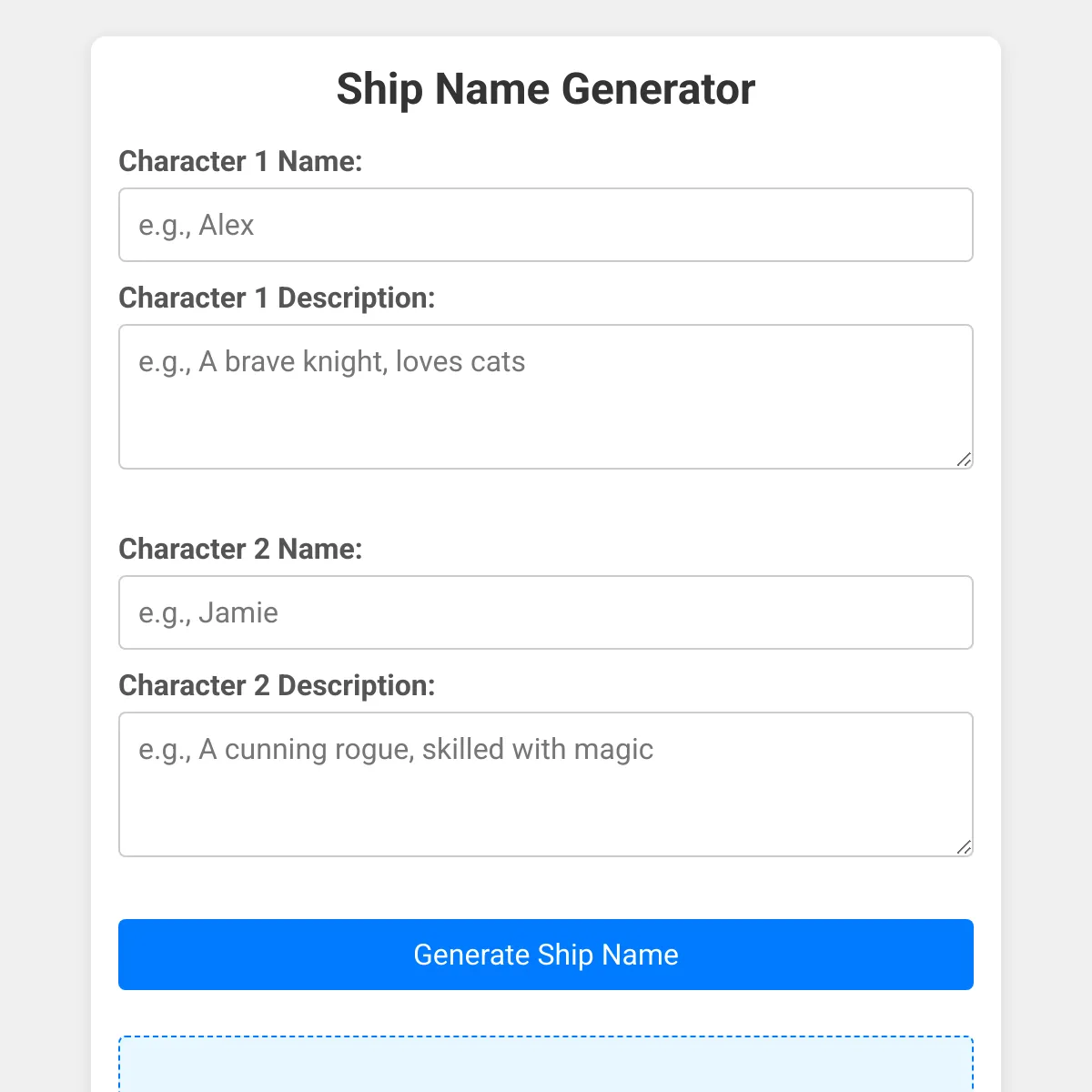Click the word 'Generate' on the blue button
The height and width of the screenshot is (1092, 1092).
tap(471, 955)
